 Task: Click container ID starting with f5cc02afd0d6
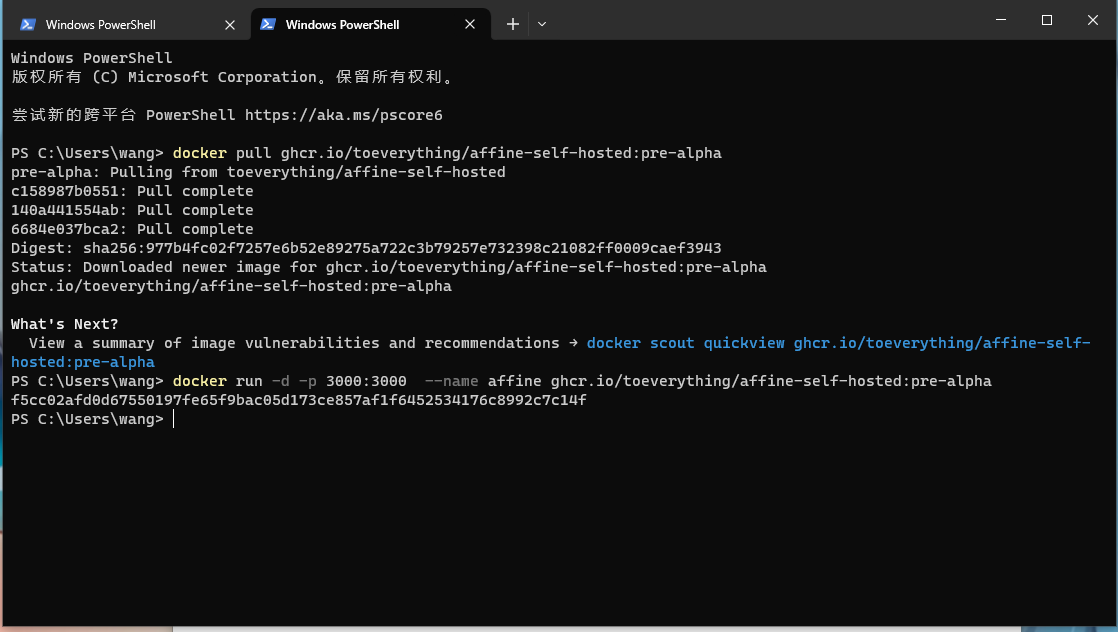point(298,399)
